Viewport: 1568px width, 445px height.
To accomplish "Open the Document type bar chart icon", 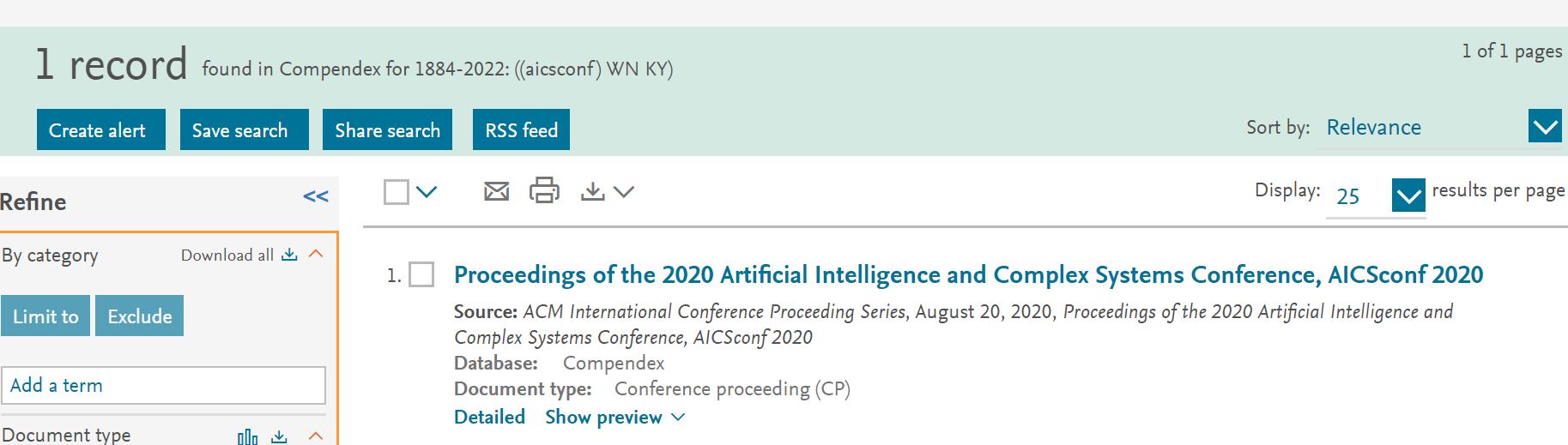I will pyautogui.click(x=247, y=436).
